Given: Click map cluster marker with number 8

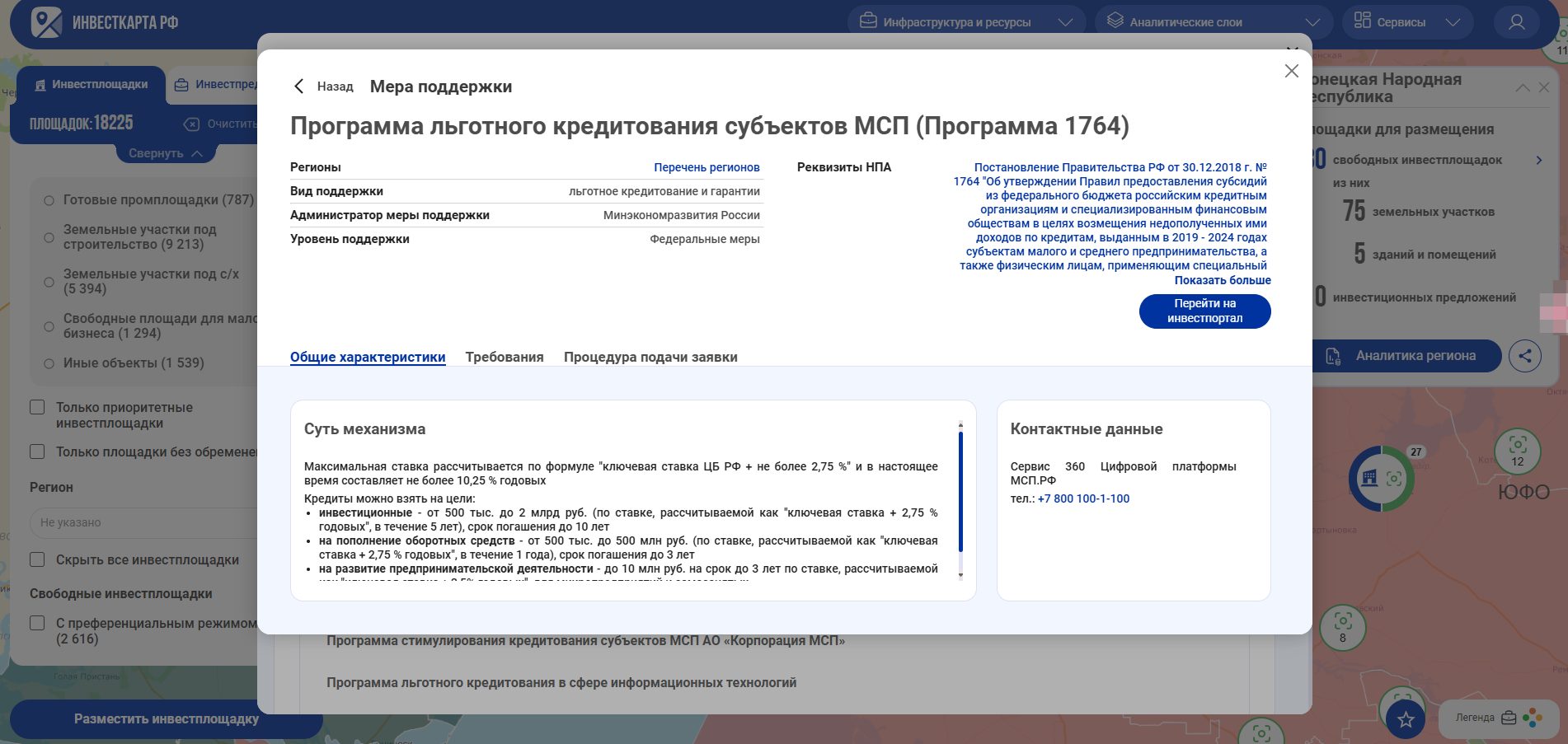Looking at the screenshot, I should point(1342,628).
